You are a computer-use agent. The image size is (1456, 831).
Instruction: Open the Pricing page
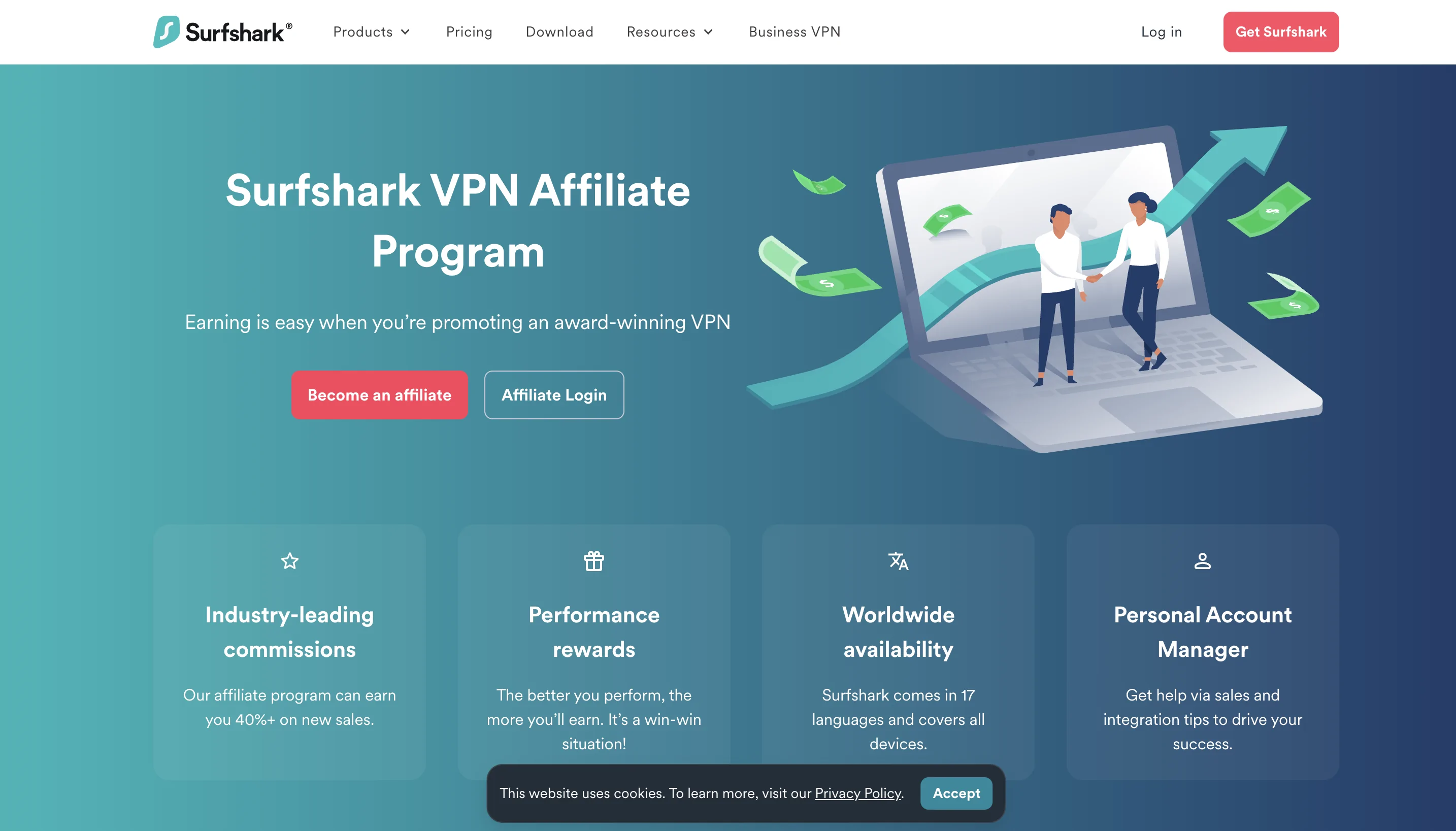pos(469,32)
